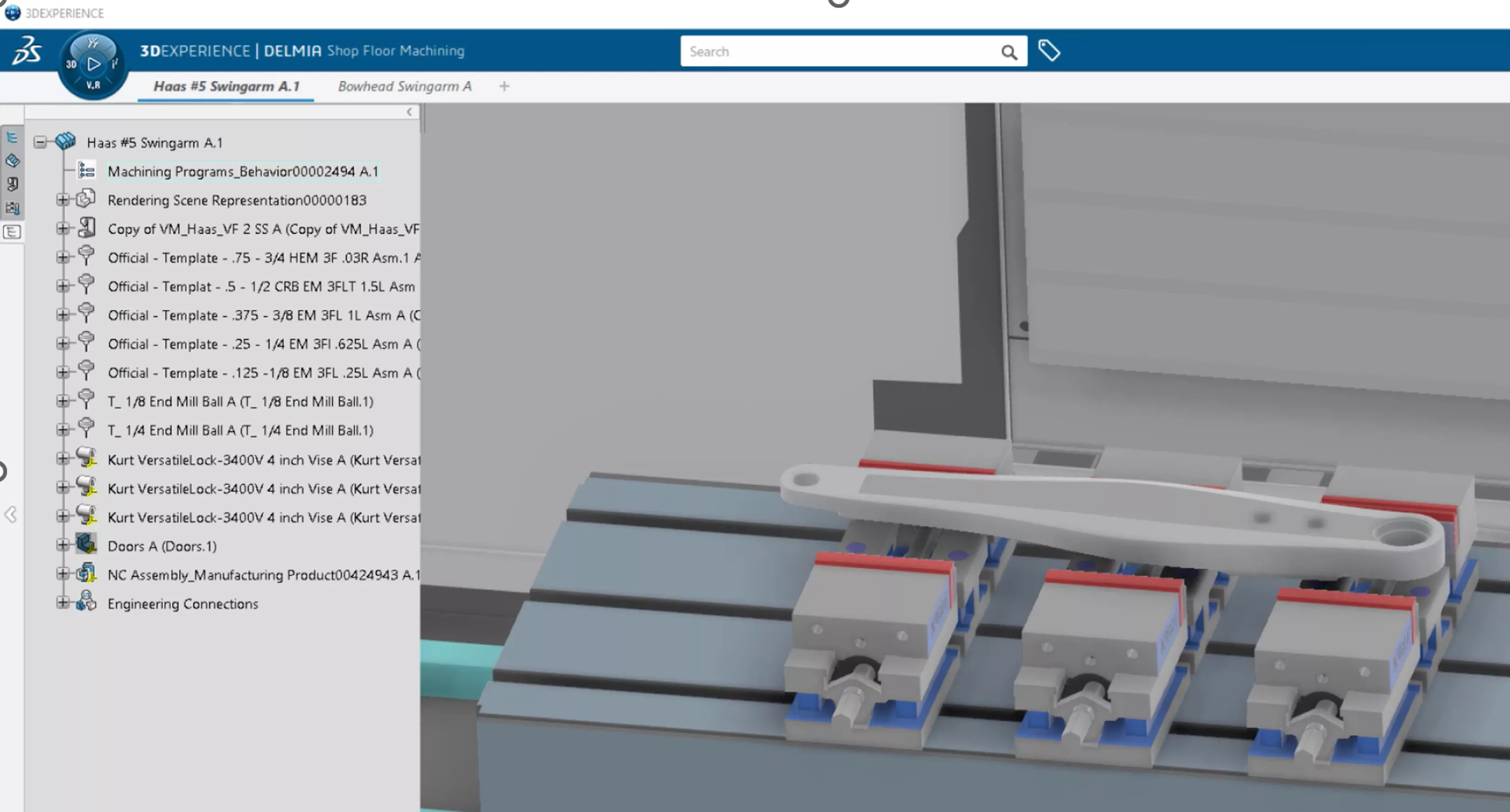Click Rendering Scene Representation icon
The height and width of the screenshot is (812, 1510).
pos(86,199)
